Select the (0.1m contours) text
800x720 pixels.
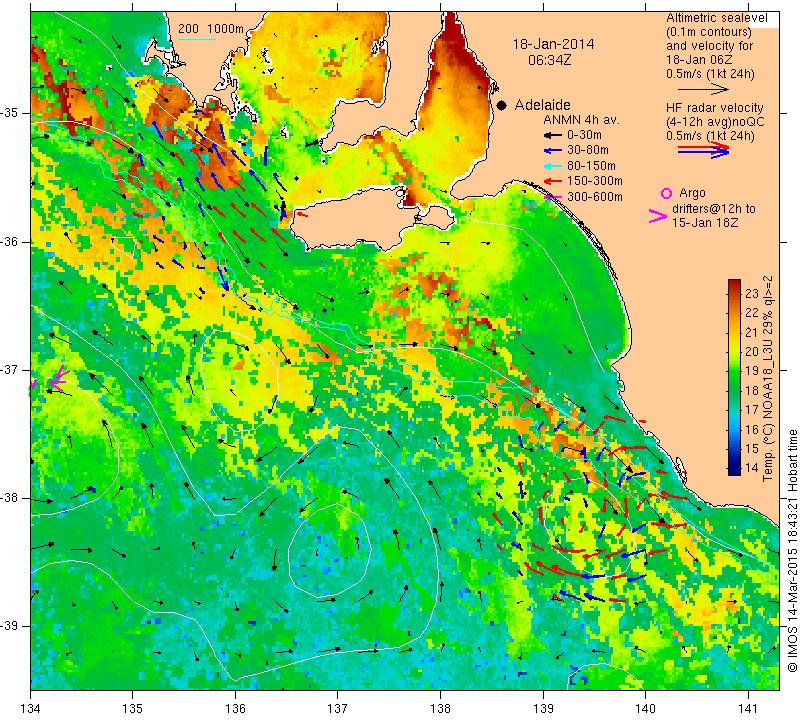tap(708, 32)
